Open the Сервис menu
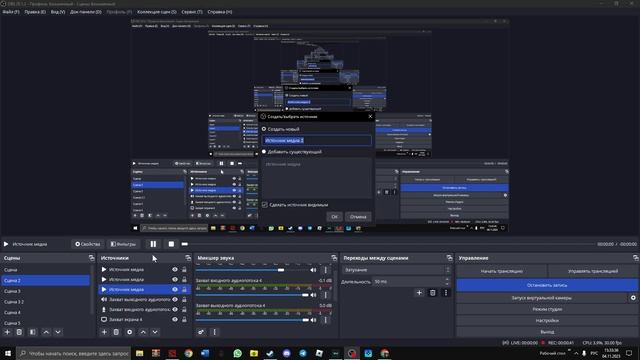 tap(192, 12)
